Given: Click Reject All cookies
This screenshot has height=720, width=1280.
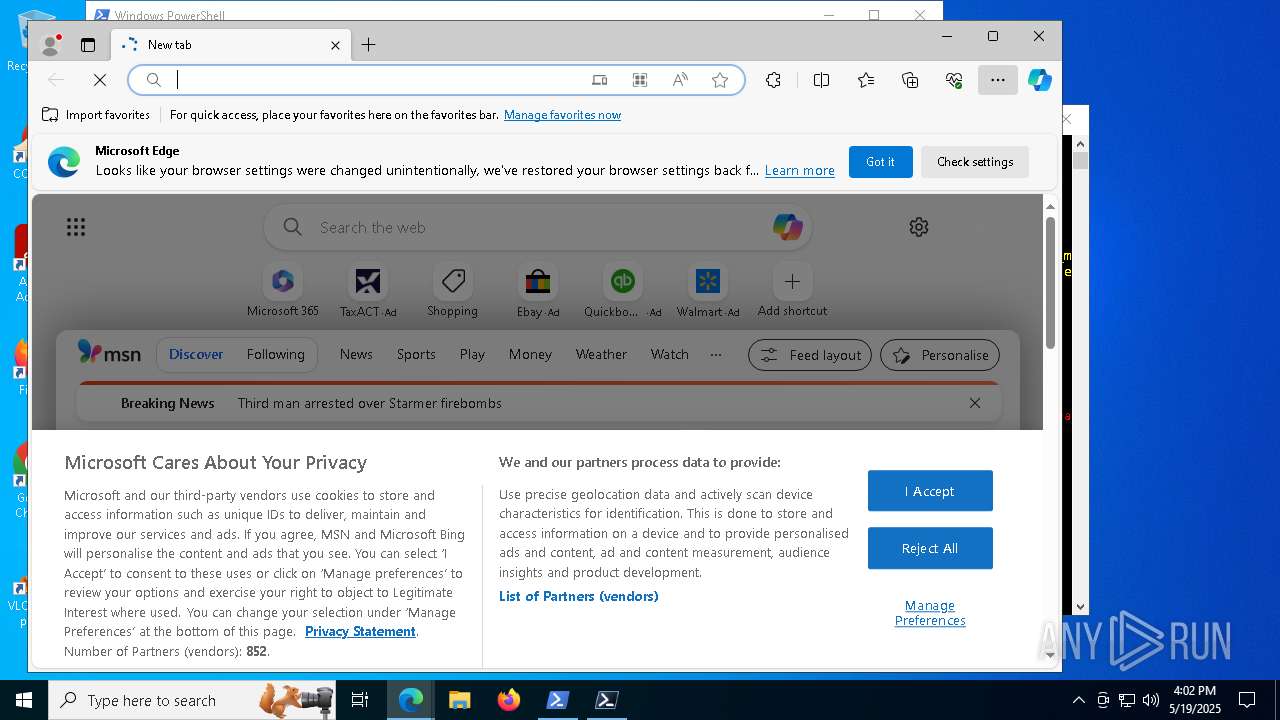Looking at the screenshot, I should [x=930, y=548].
